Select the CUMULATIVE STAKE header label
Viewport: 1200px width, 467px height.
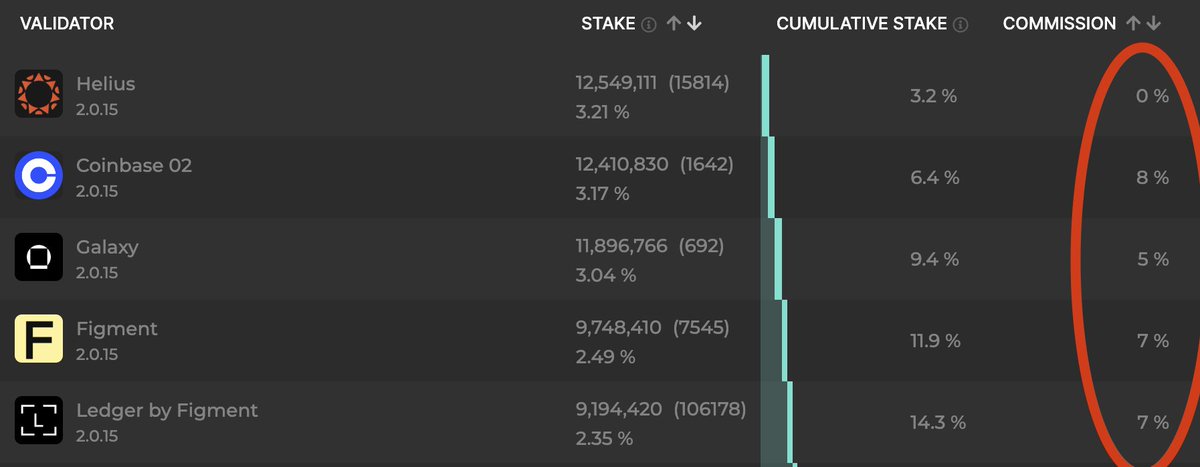(x=862, y=24)
